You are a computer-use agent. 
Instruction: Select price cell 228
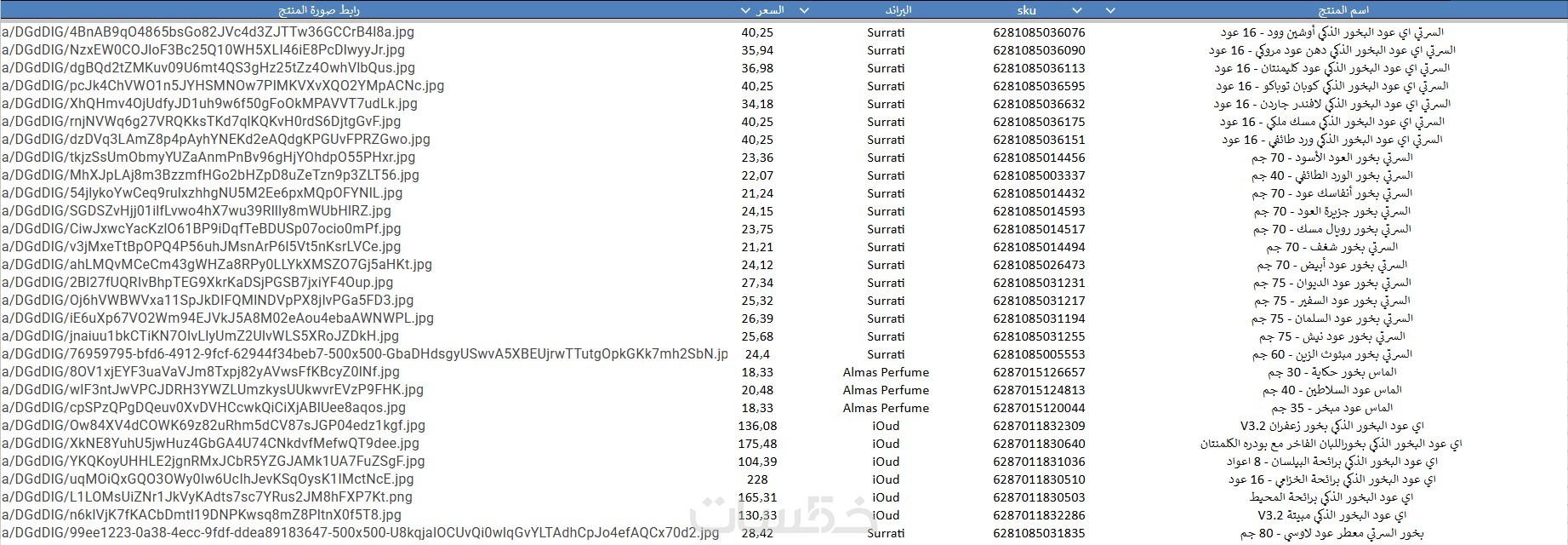click(x=757, y=479)
